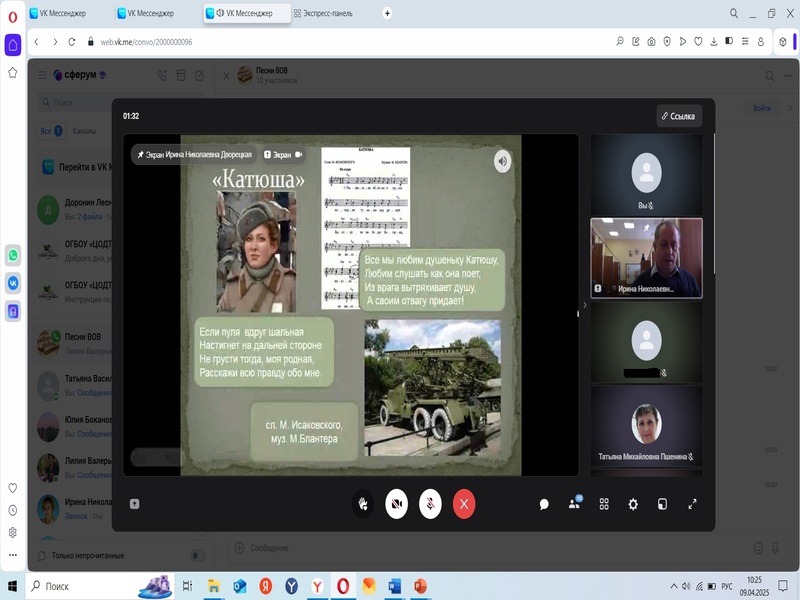Show the call participants list

coord(574,504)
